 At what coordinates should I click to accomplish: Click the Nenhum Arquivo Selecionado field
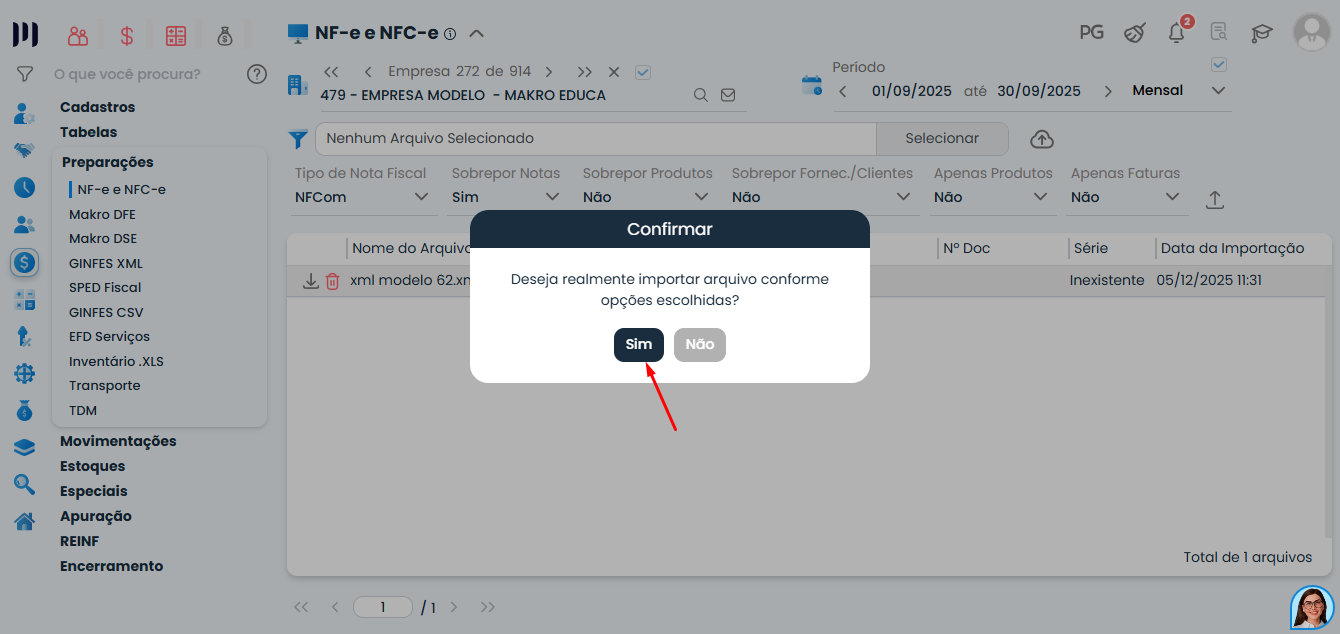pyautogui.click(x=595, y=138)
